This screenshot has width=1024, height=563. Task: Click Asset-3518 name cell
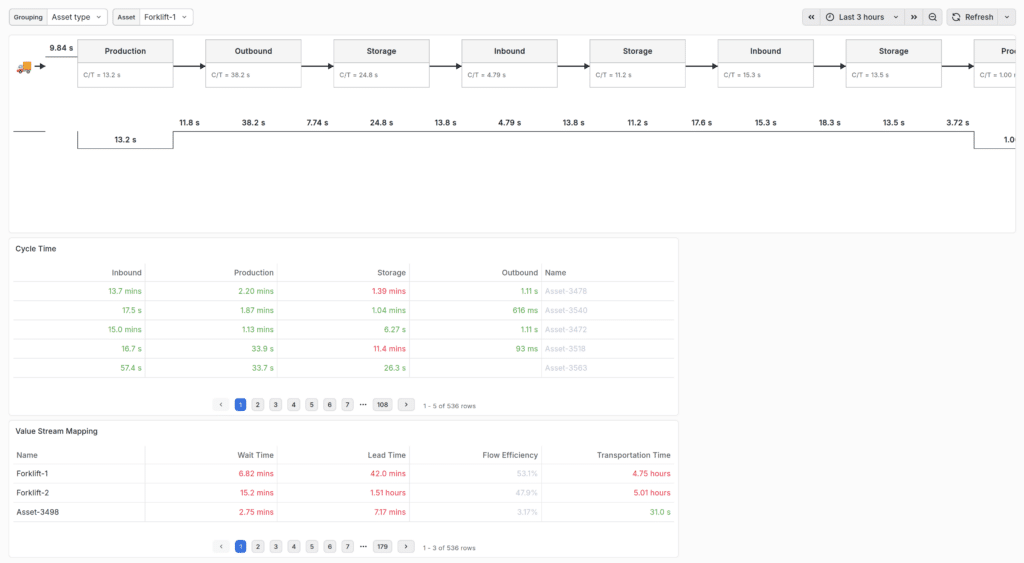pos(565,349)
